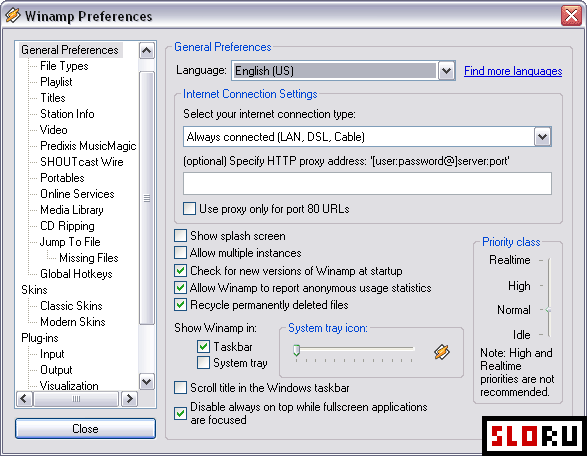The height and width of the screenshot is (456, 587).
Task: Open SHOUTcast Wire preferences
Action: click(x=82, y=162)
